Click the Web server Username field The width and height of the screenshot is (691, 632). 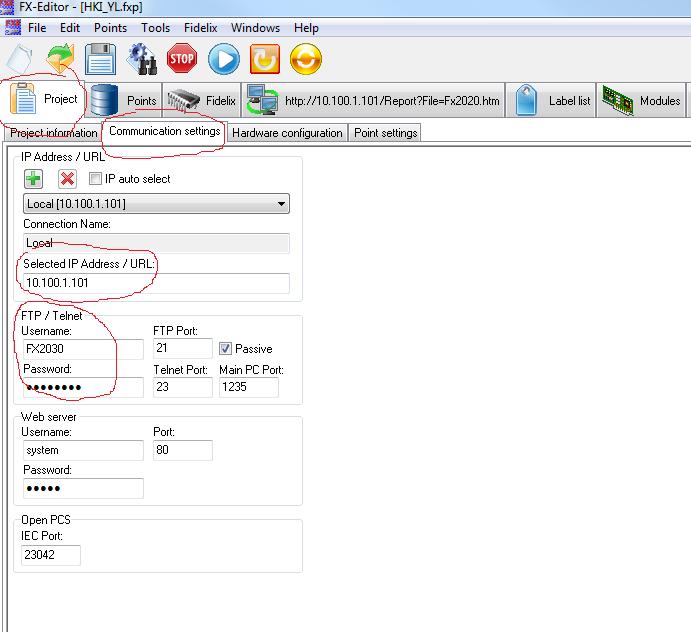coord(83,450)
